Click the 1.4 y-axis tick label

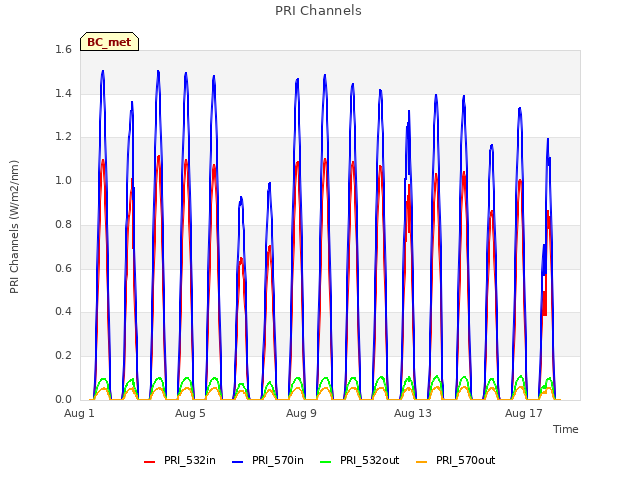click(x=63, y=93)
